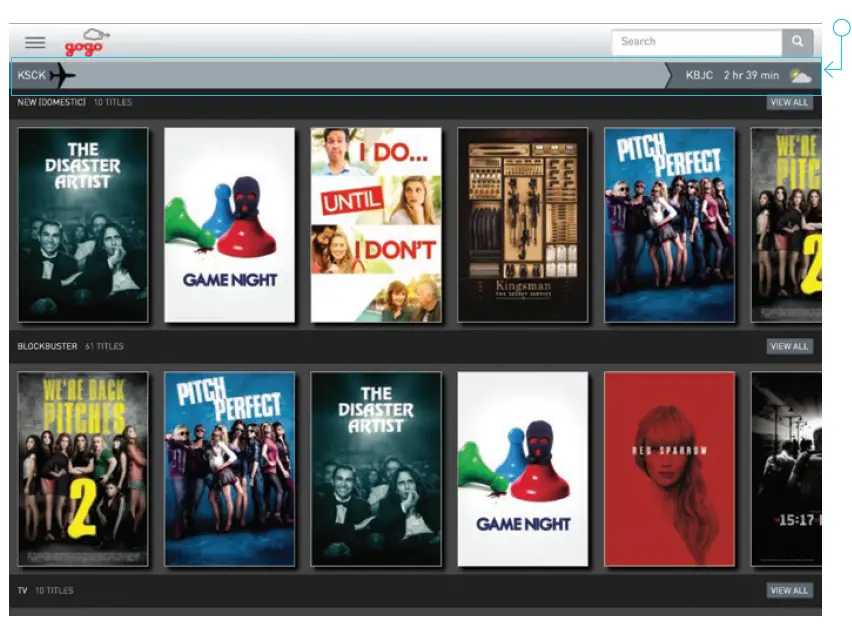Viewport: 852px width, 636px height.
Task: Click the 2 hr 39 min remaining time
Action: point(751,75)
